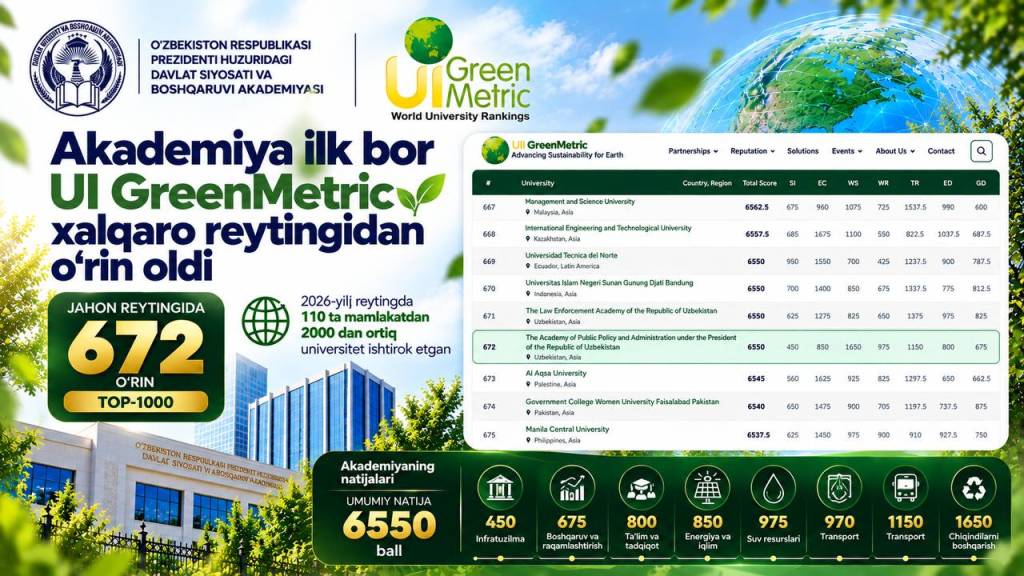The image size is (1024, 576).
Task: Click the large gold 6550 ball score
Action: [x=389, y=524]
